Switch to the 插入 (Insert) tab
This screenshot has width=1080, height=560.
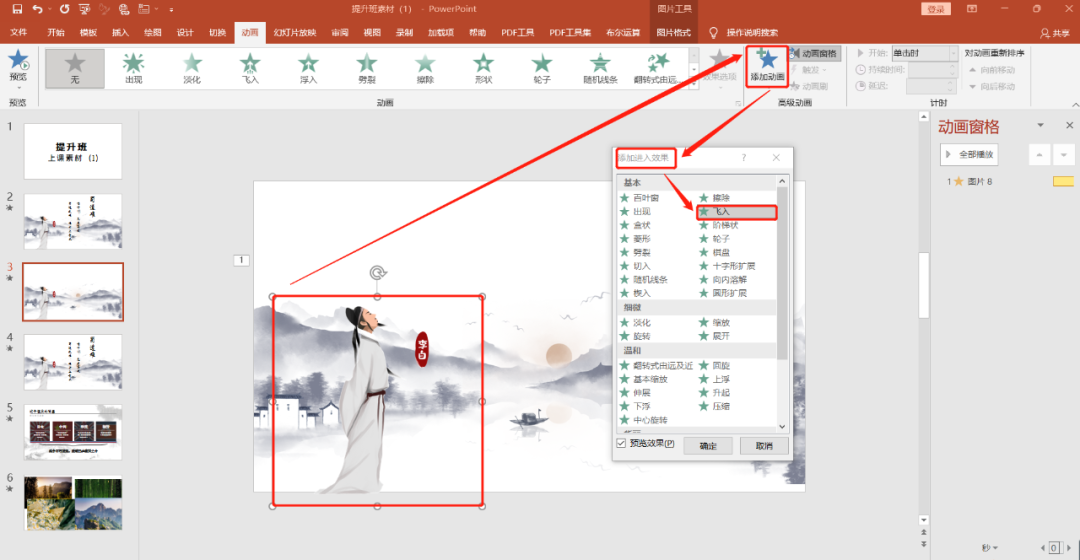(x=121, y=32)
